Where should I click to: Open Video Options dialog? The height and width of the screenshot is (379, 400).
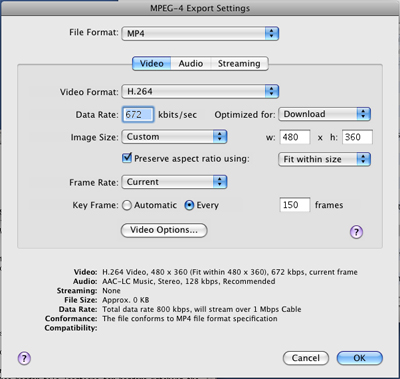coord(164,230)
